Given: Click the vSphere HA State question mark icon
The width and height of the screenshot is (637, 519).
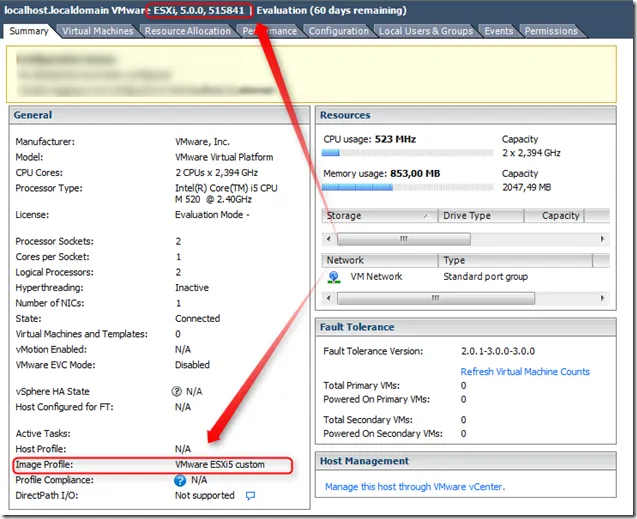Looking at the screenshot, I should click(x=176, y=391).
